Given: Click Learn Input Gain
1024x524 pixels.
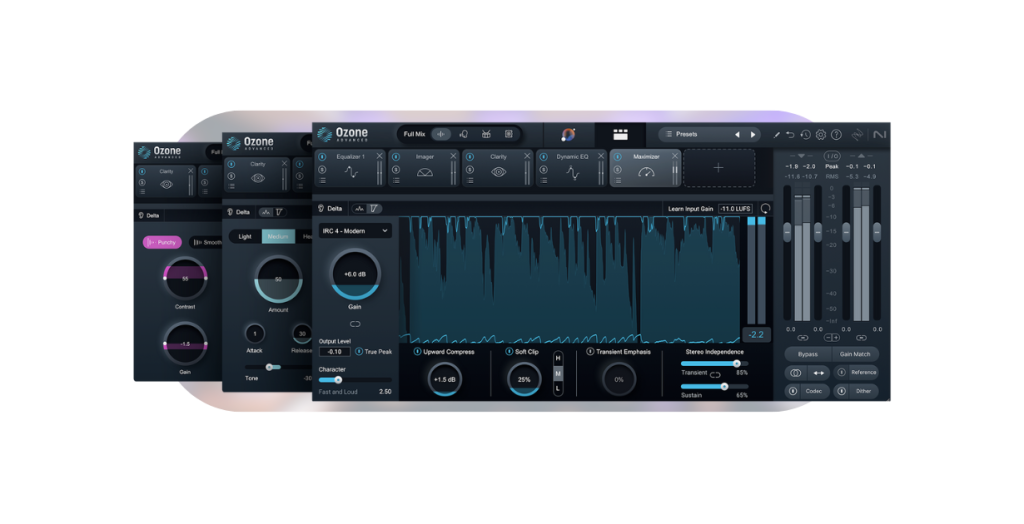Looking at the screenshot, I should pyautogui.click(x=690, y=209).
